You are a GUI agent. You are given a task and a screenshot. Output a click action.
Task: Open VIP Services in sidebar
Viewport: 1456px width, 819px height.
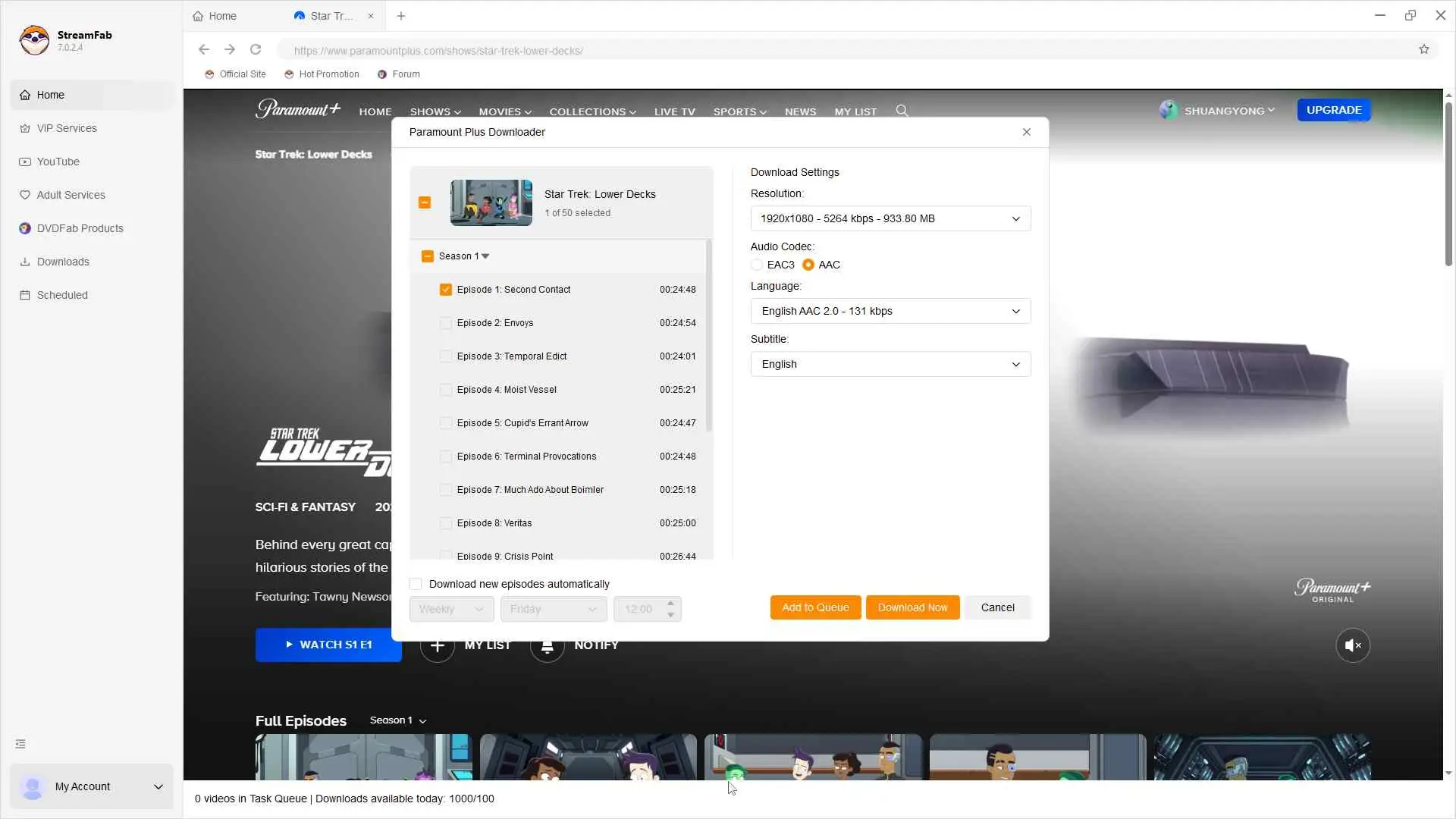click(91, 128)
